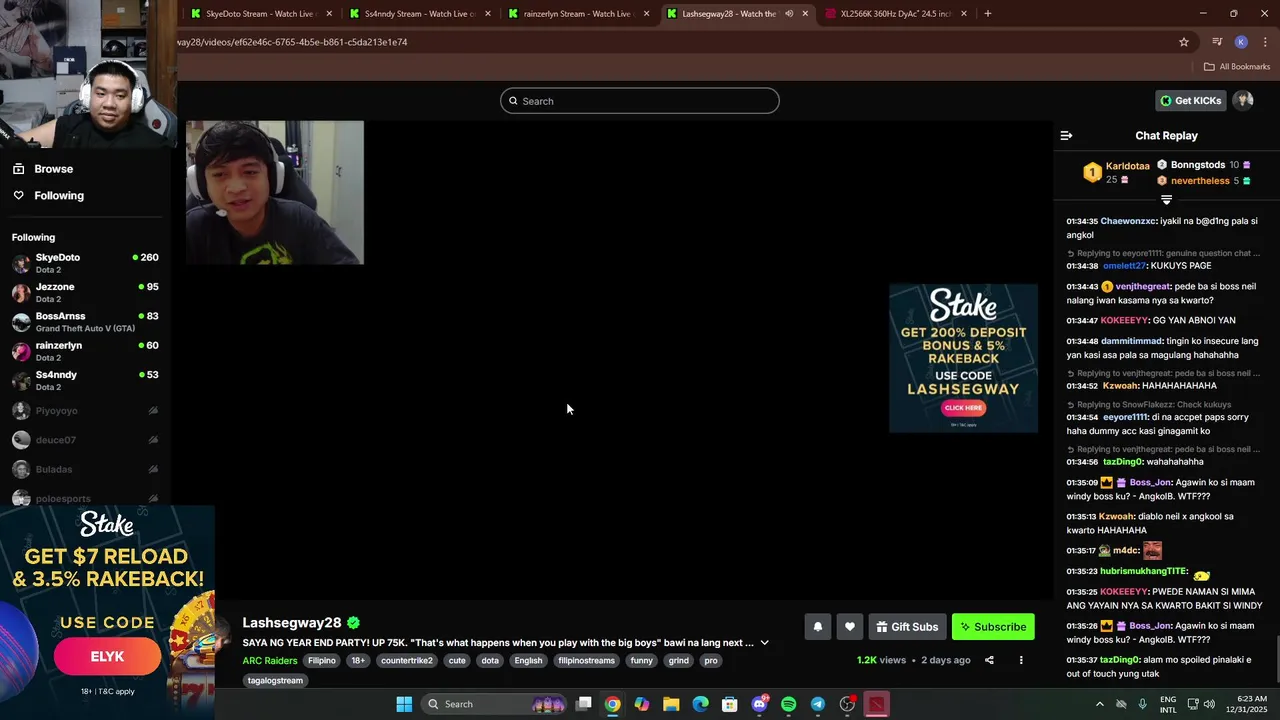Open Windows Start menu
Viewport: 1280px width, 720px height.
(x=404, y=704)
